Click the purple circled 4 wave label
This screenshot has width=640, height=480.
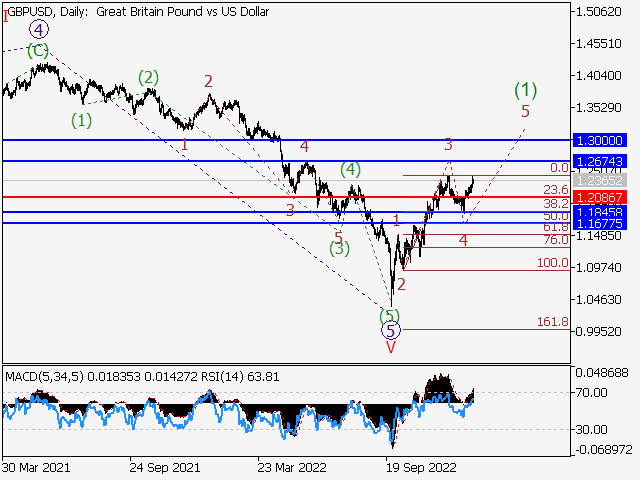[x=39, y=30]
